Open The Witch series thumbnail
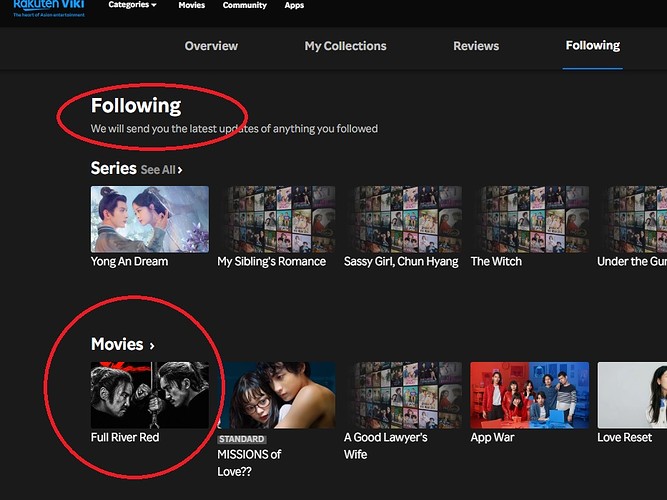This screenshot has height=500, width=667. [x=530, y=219]
